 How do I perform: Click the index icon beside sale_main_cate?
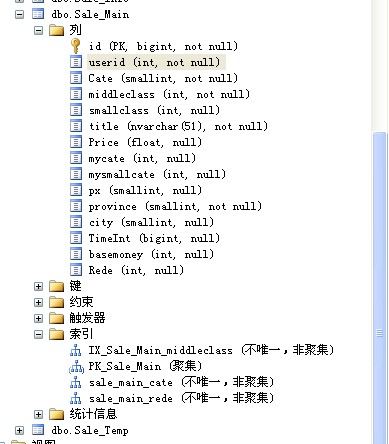coord(76,382)
